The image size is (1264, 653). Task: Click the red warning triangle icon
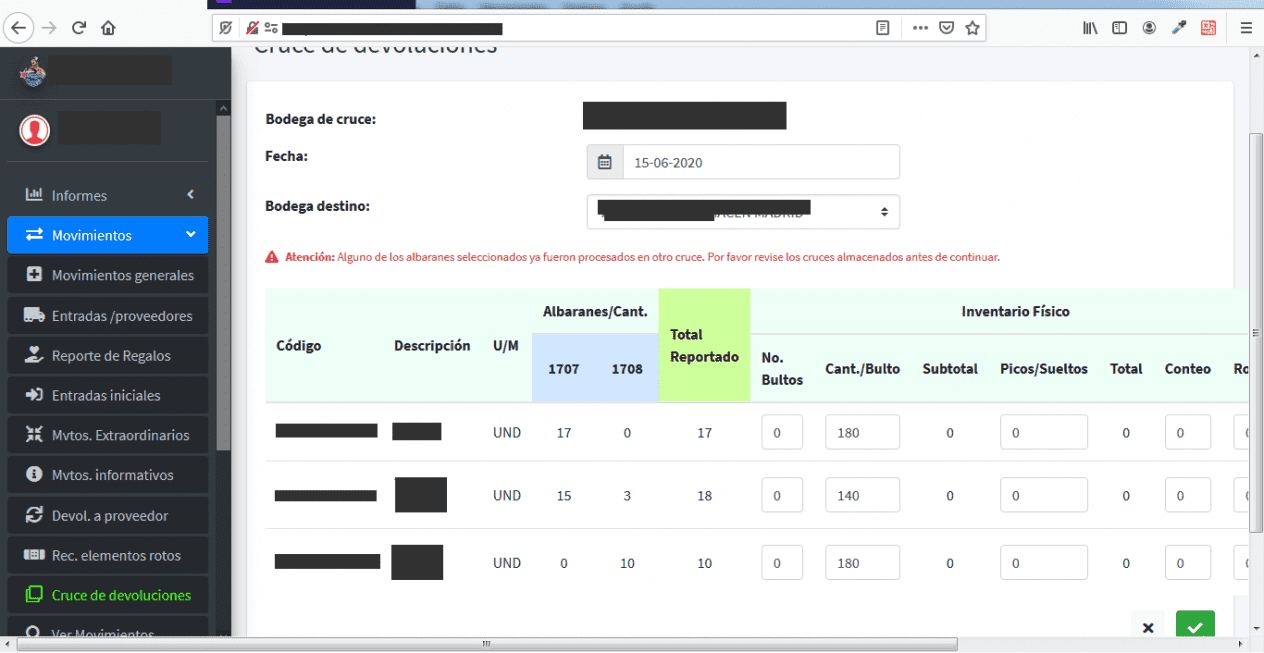coord(272,257)
